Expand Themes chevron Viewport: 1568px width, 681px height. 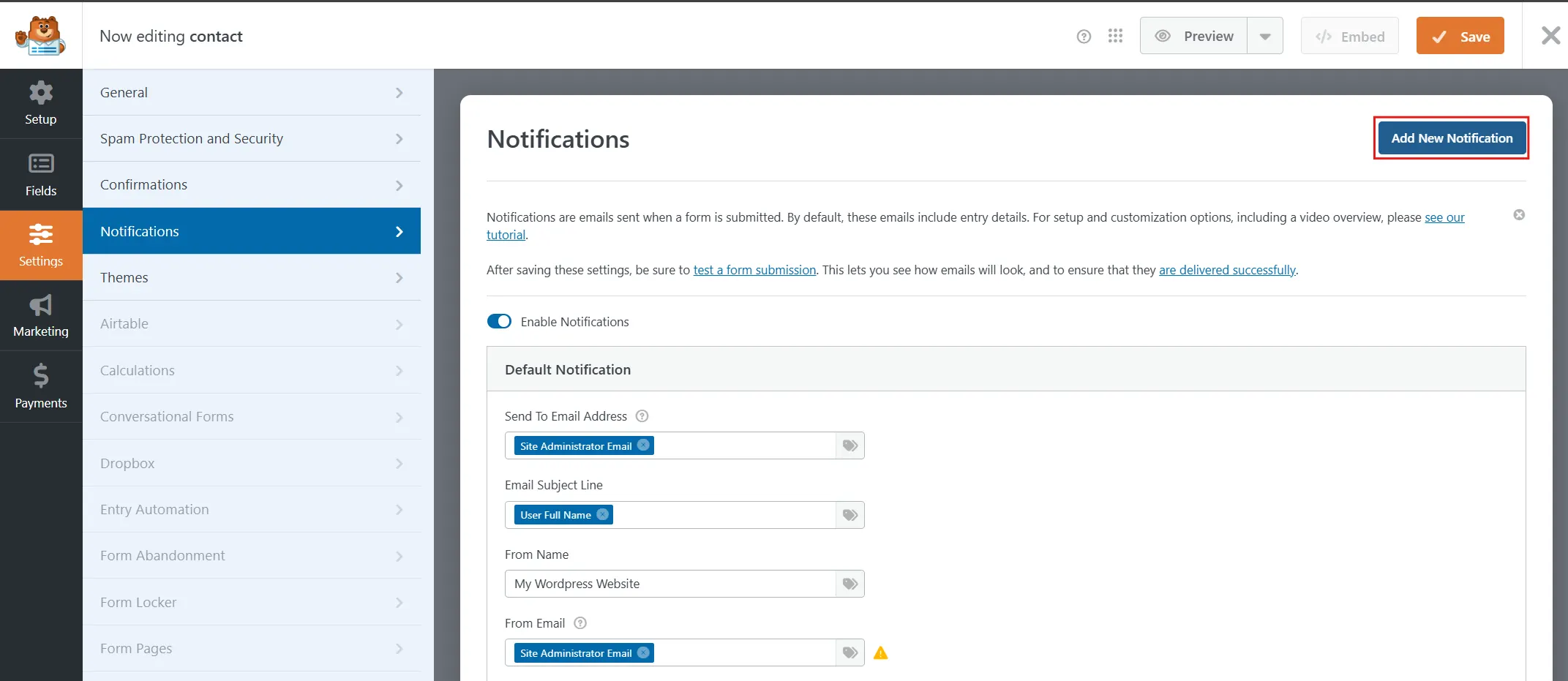[x=399, y=278]
